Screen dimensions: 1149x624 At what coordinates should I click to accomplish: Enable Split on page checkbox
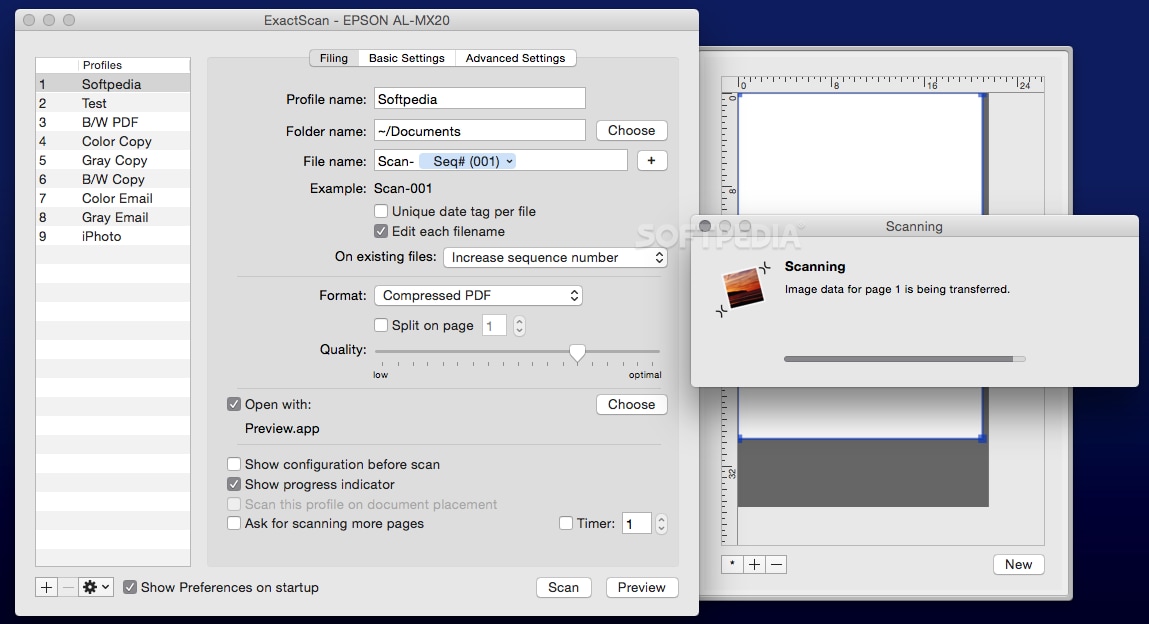pos(381,324)
